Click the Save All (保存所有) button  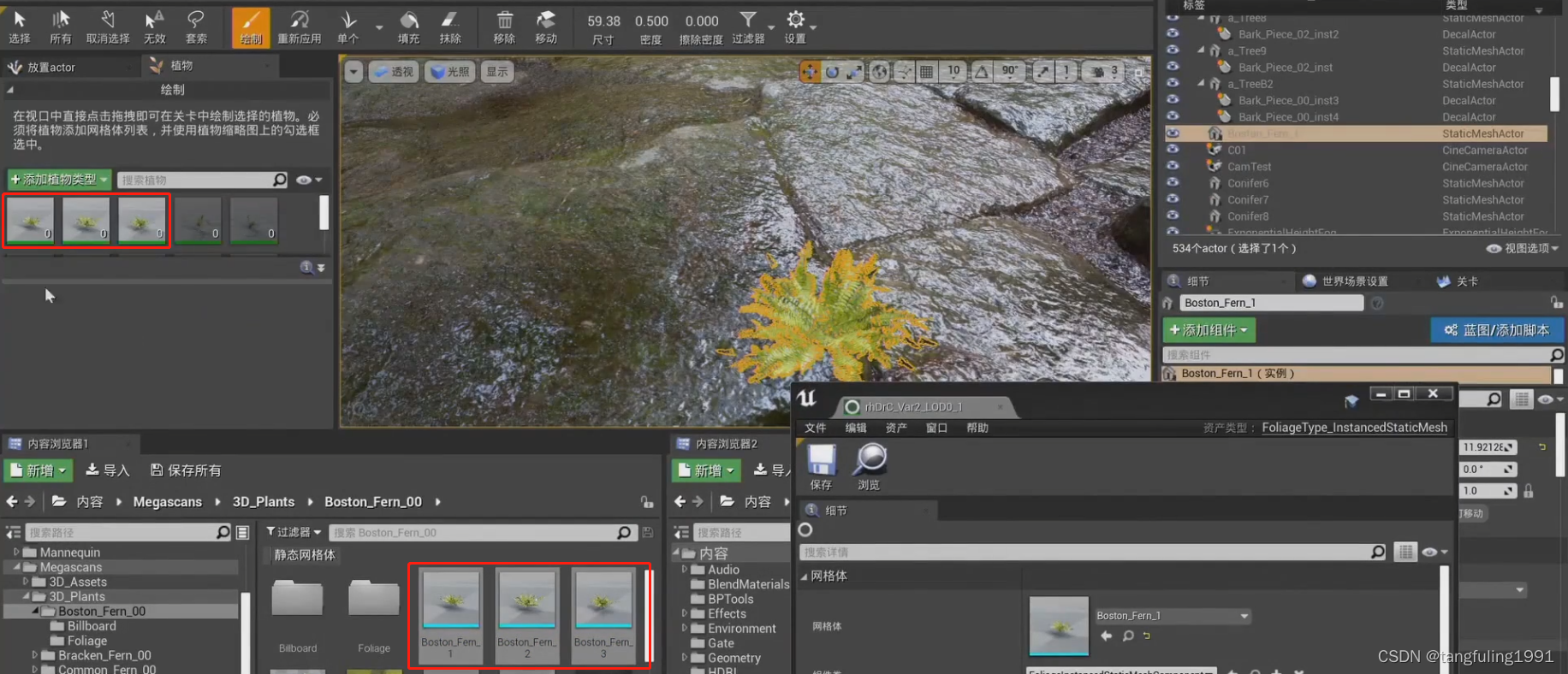[186, 470]
